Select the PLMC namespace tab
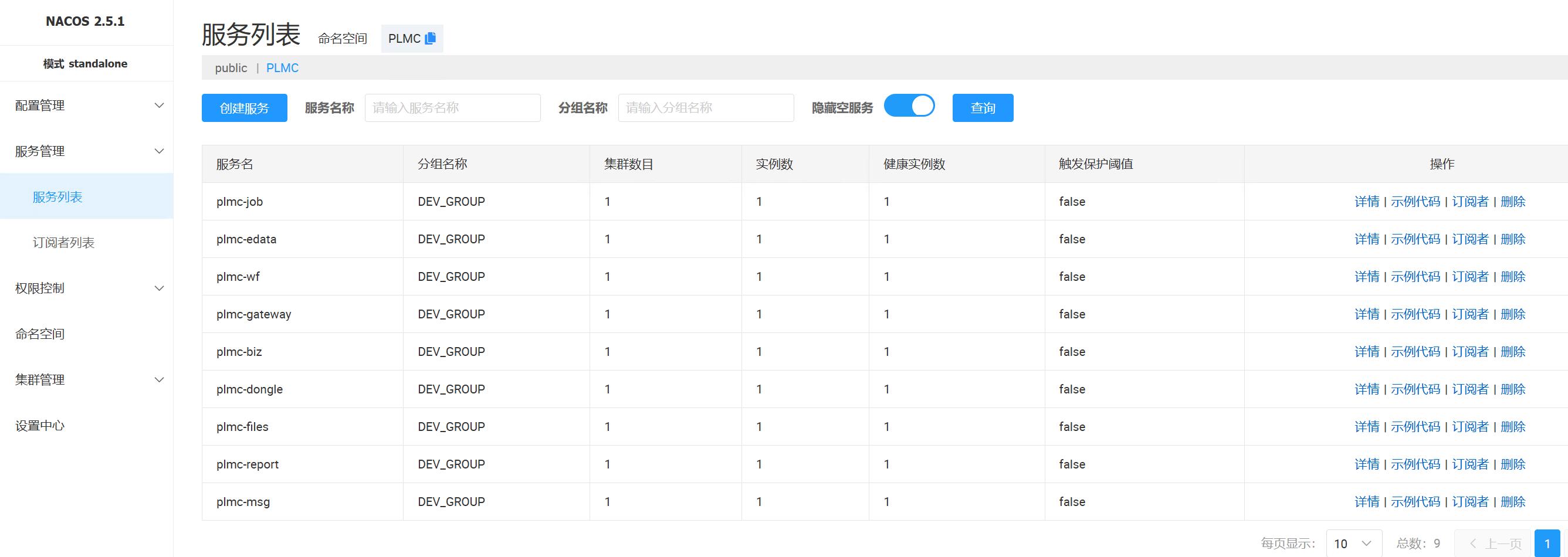The width and height of the screenshot is (1568, 557). coord(282,68)
